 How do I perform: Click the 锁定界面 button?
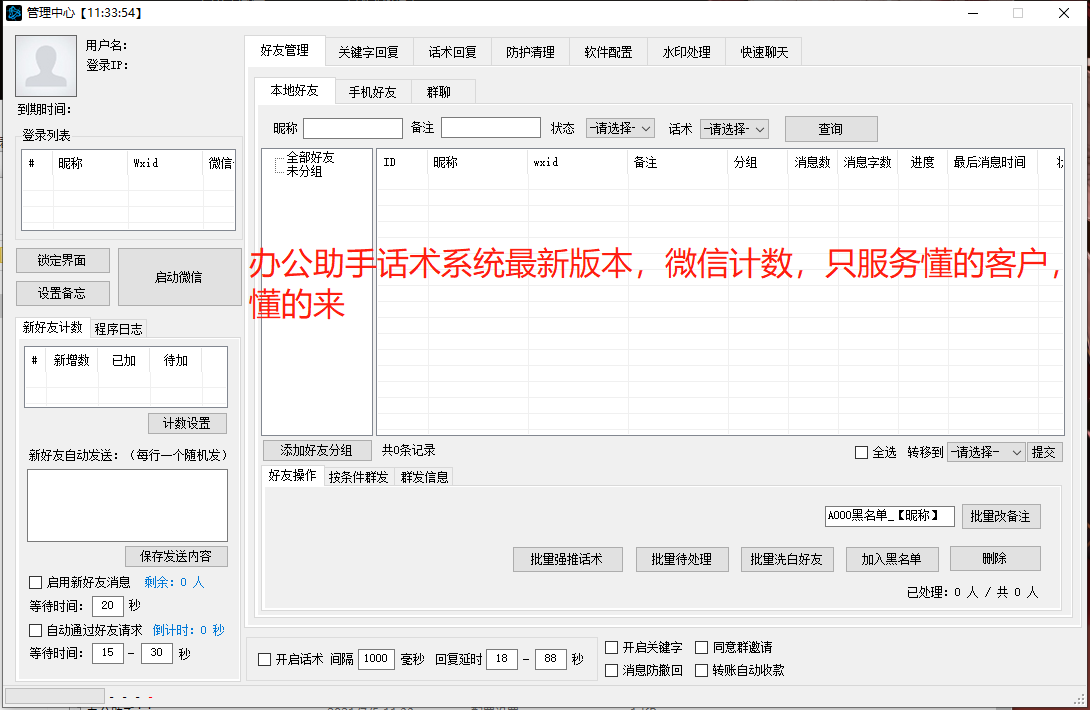click(63, 260)
